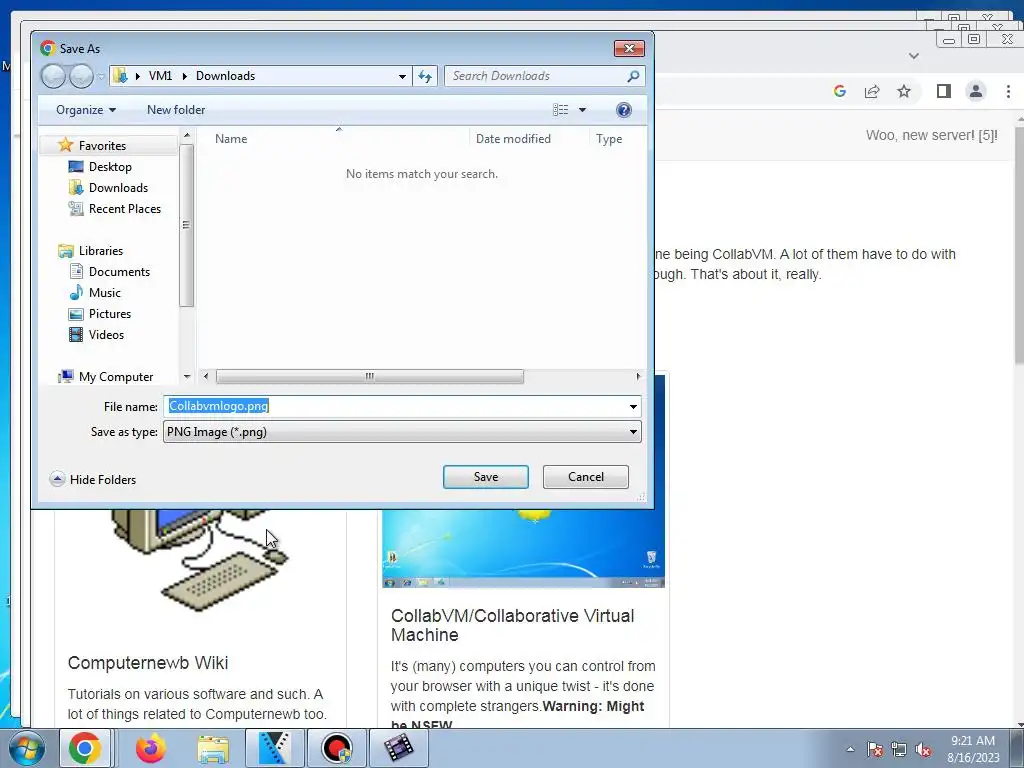Viewport: 1024px width, 768px height.
Task: Open the Windows Start button
Action: [x=26, y=748]
